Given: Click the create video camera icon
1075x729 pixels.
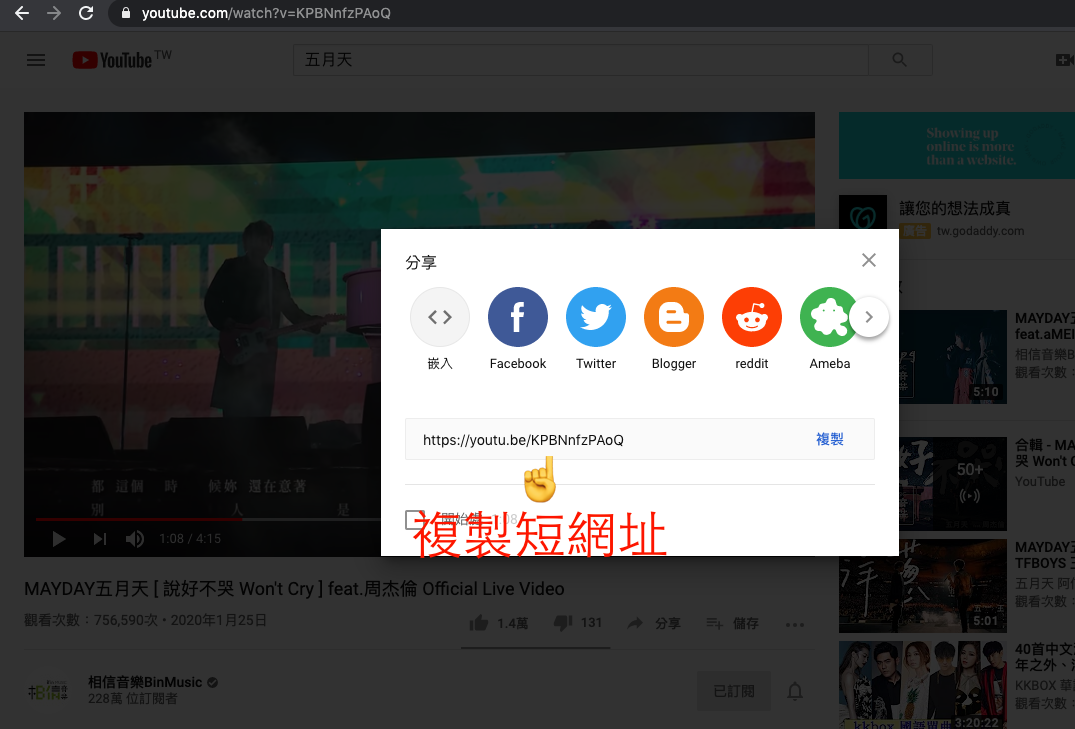Looking at the screenshot, I should click(x=1065, y=60).
